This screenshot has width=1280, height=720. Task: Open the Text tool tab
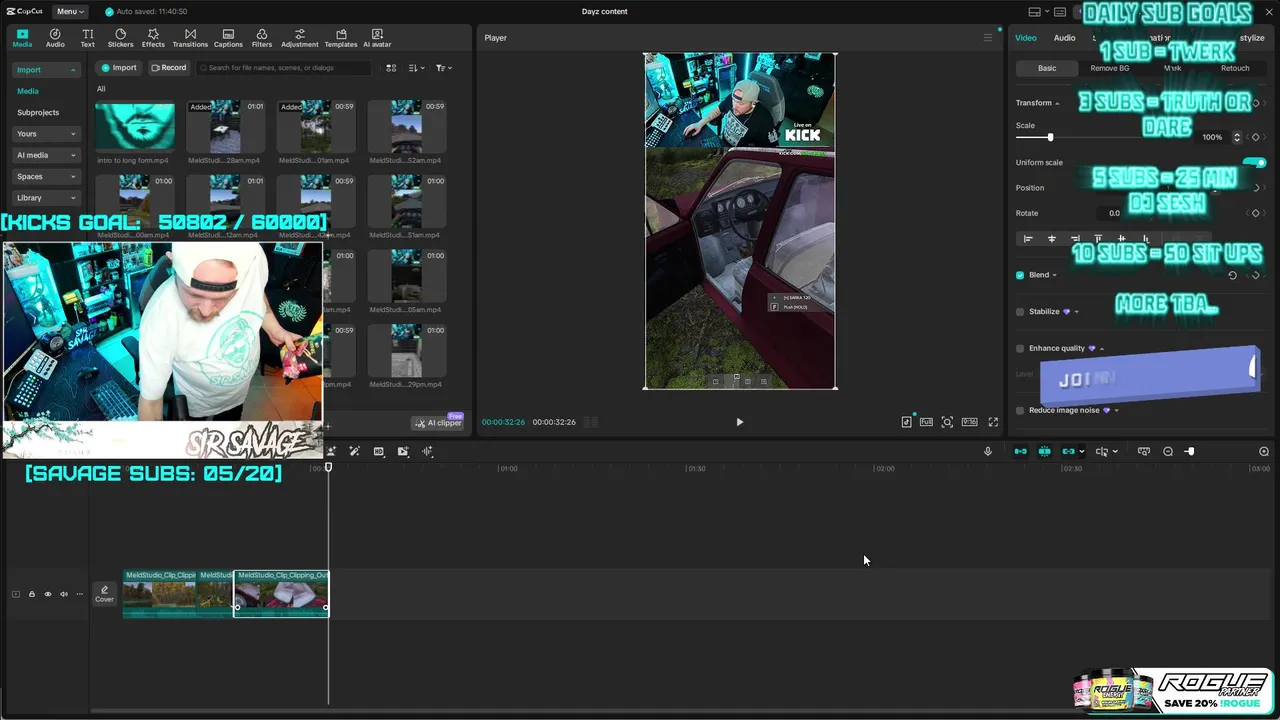87,38
